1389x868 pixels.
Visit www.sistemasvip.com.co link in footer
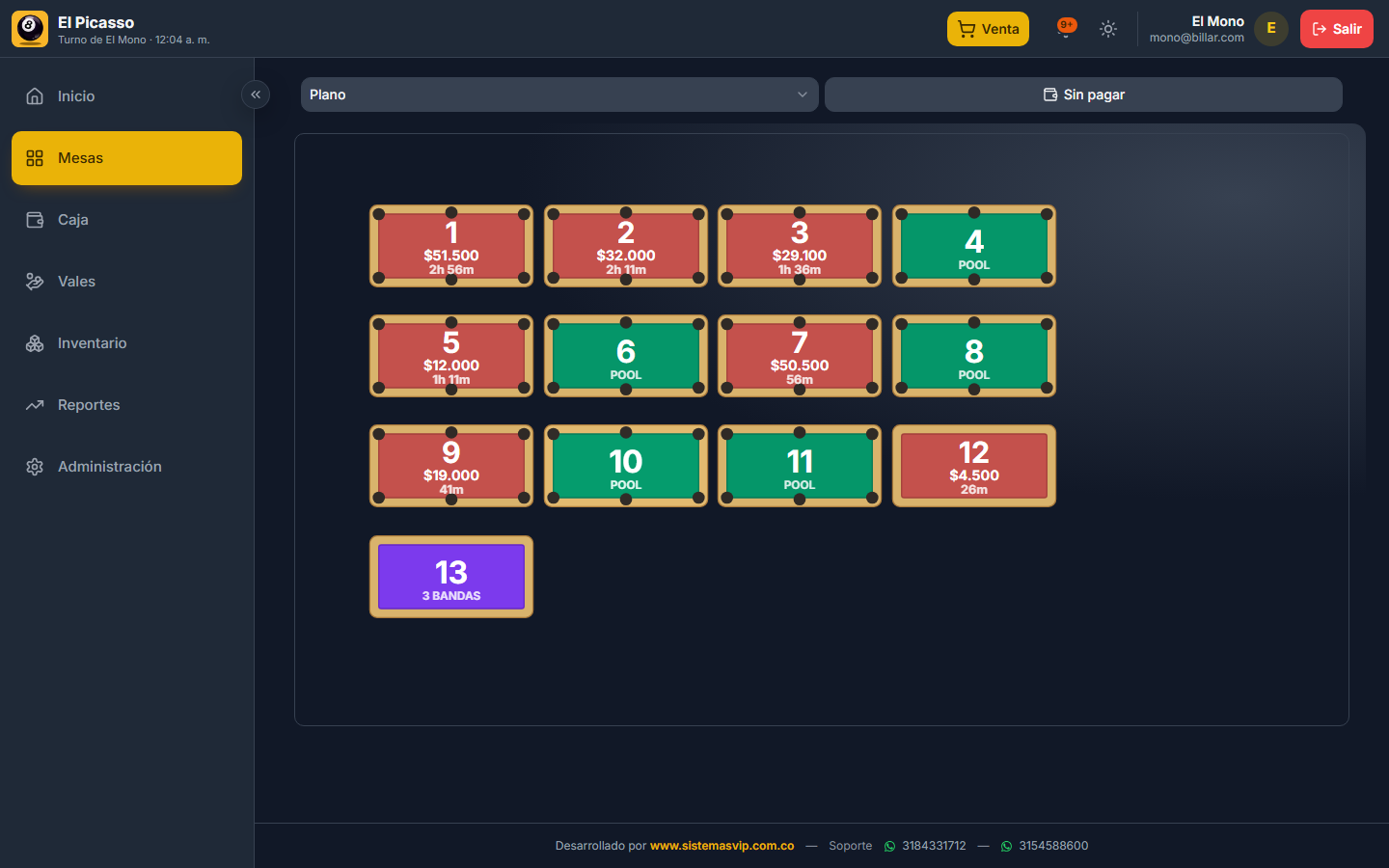[x=722, y=846]
